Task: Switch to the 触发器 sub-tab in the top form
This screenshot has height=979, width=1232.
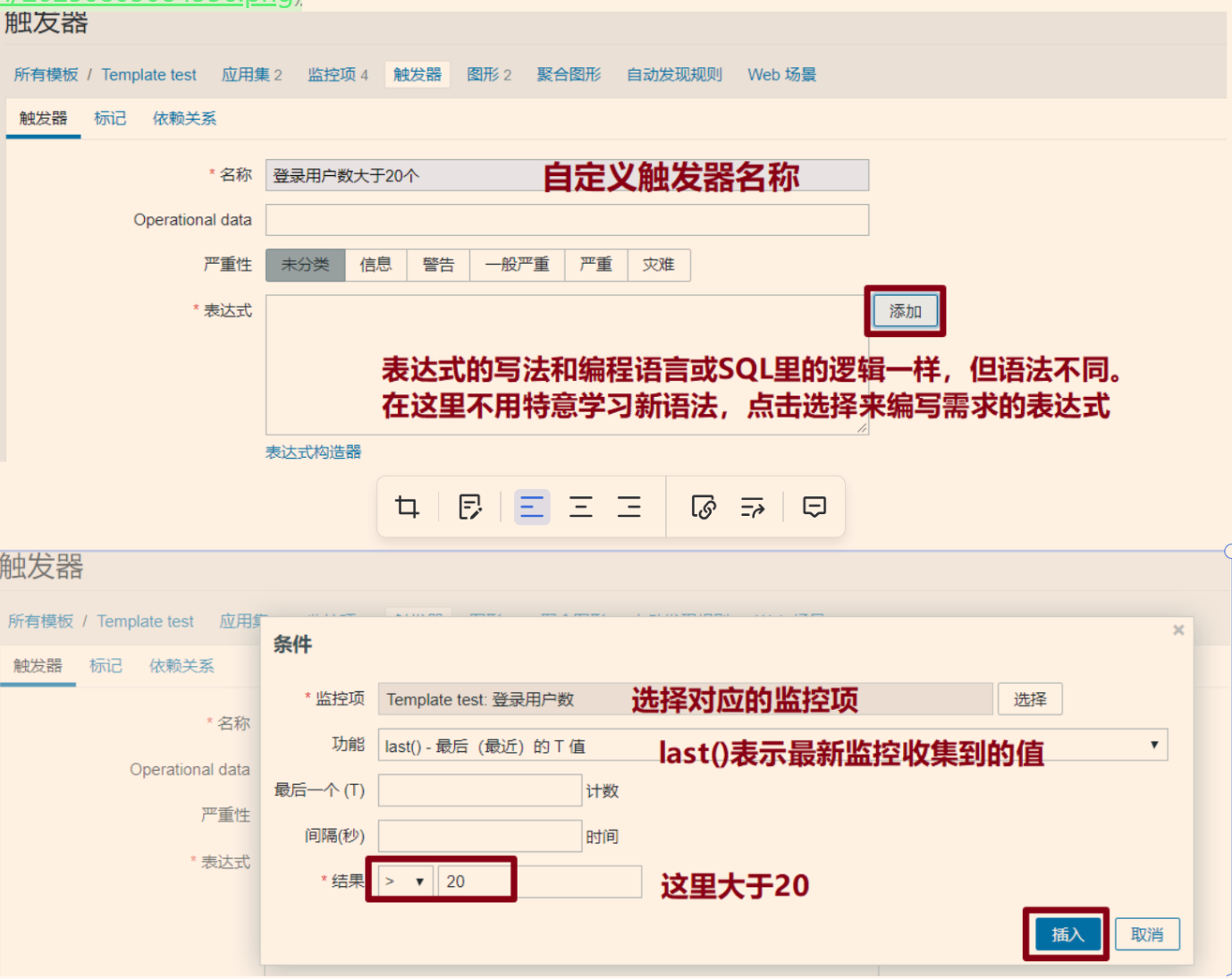Action: click(x=43, y=118)
